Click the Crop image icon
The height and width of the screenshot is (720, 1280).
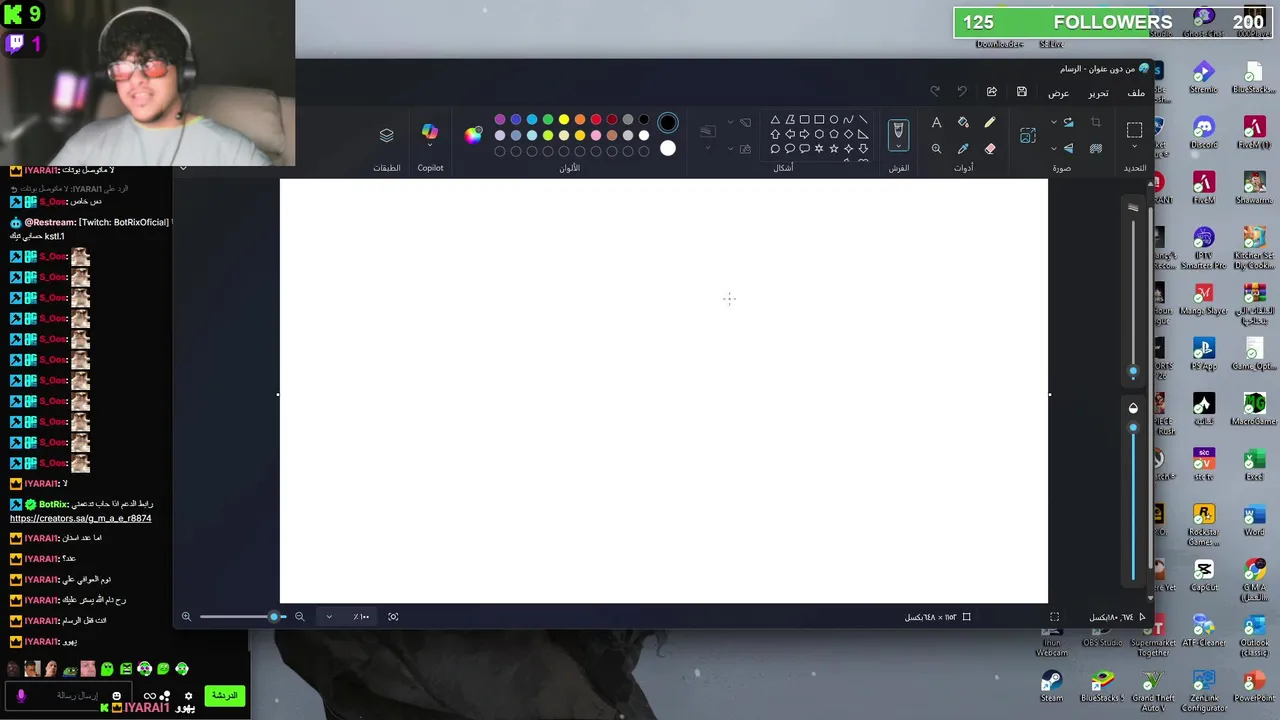pos(1095,122)
